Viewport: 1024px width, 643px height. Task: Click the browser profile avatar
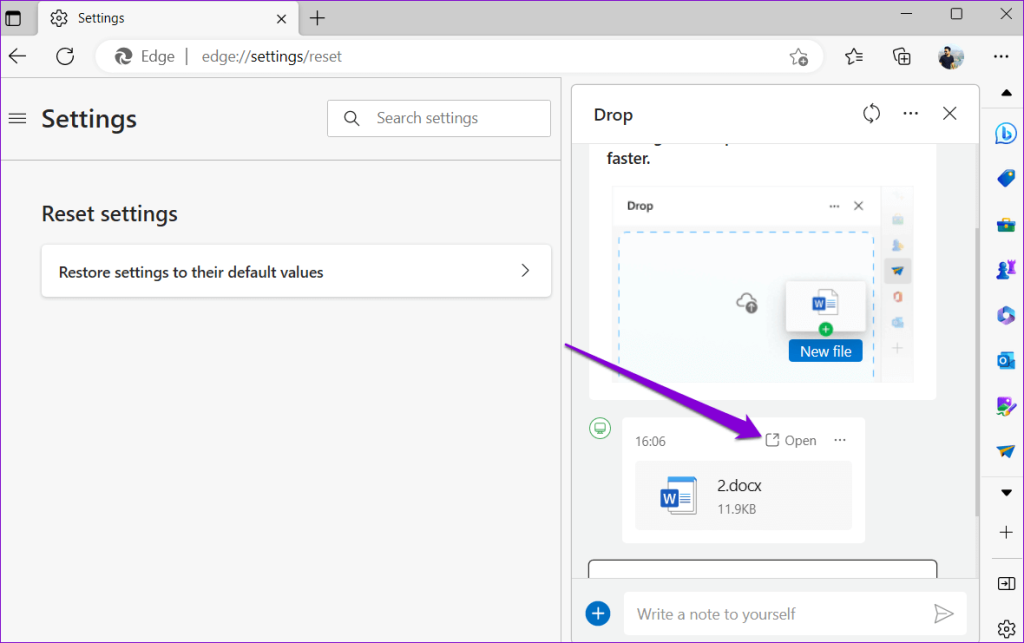tap(951, 57)
